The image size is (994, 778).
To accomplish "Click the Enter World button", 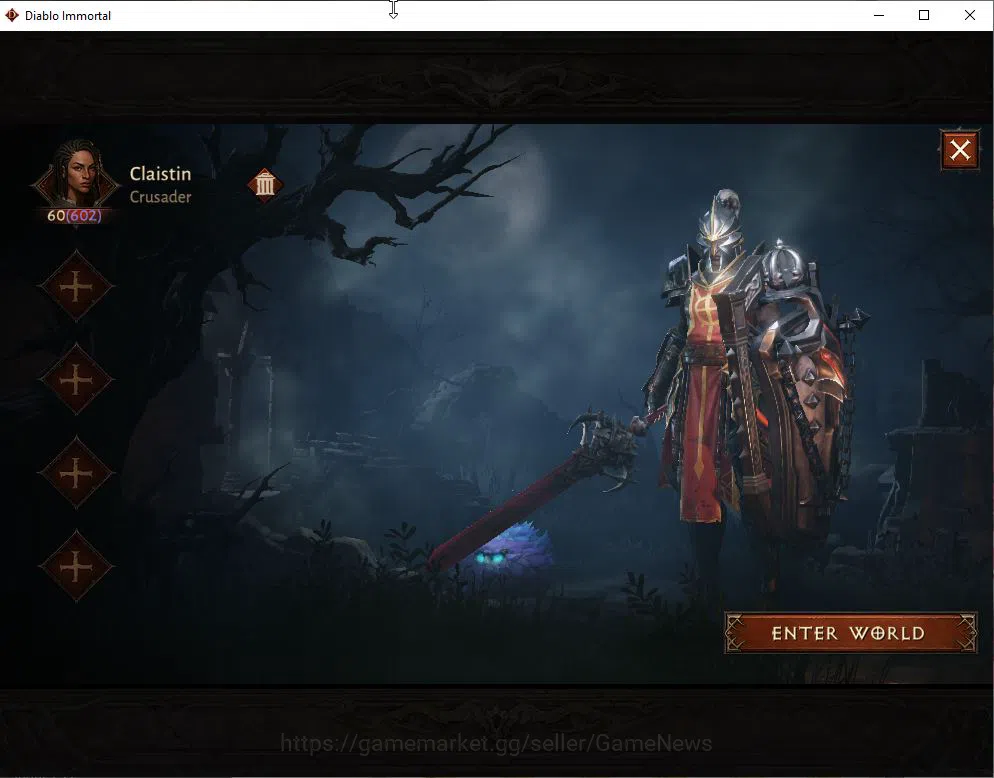I will (850, 633).
